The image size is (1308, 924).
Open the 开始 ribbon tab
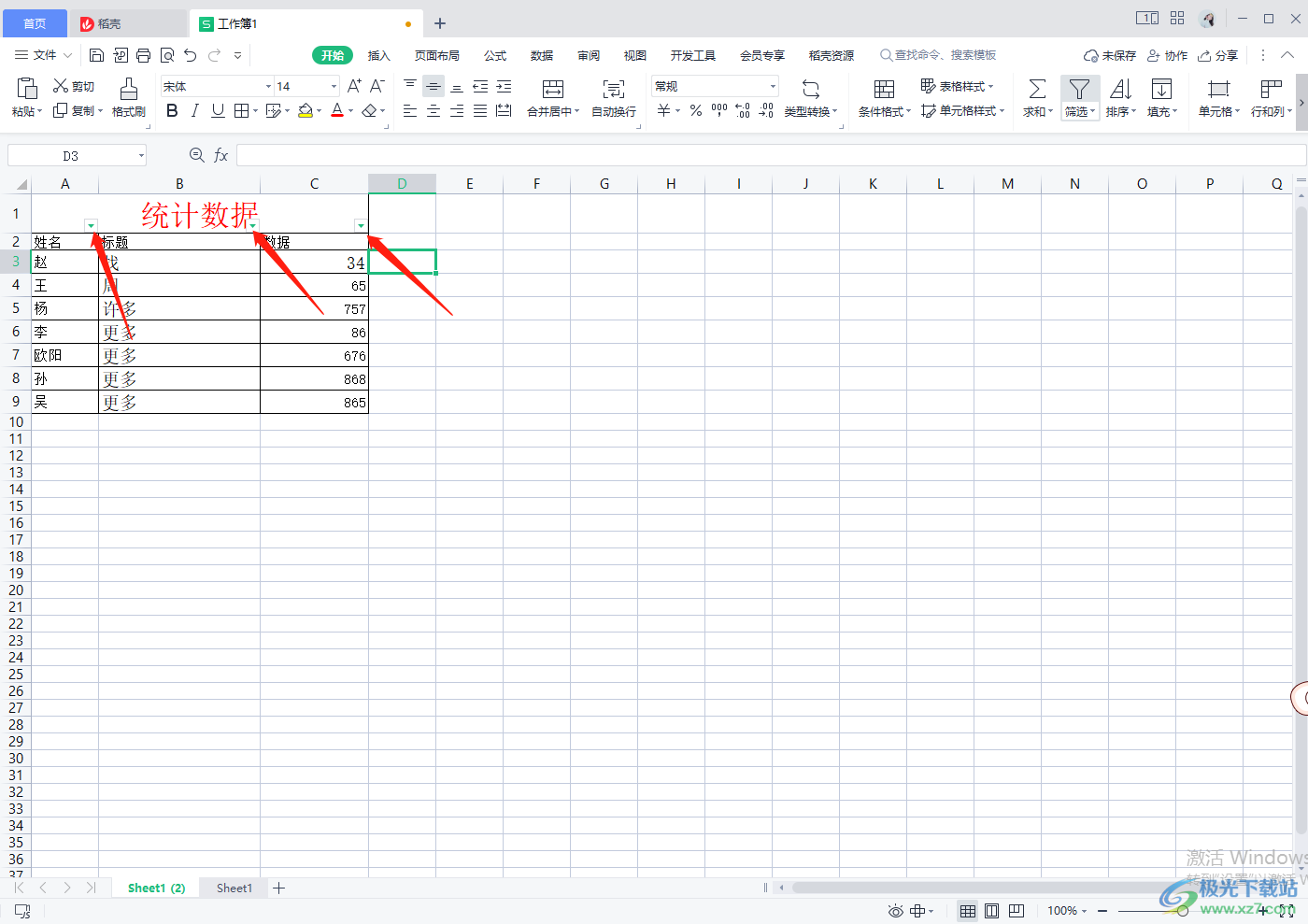[333, 56]
